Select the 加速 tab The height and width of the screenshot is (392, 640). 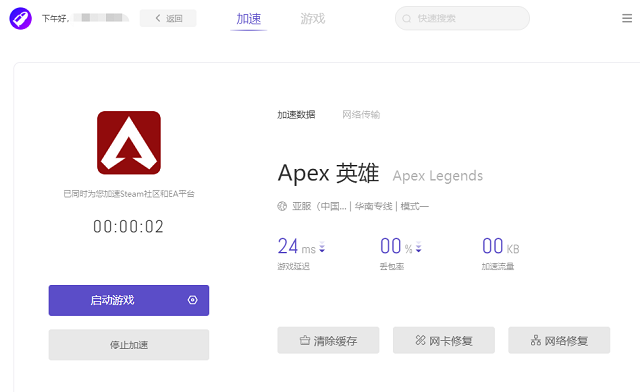tap(249, 19)
